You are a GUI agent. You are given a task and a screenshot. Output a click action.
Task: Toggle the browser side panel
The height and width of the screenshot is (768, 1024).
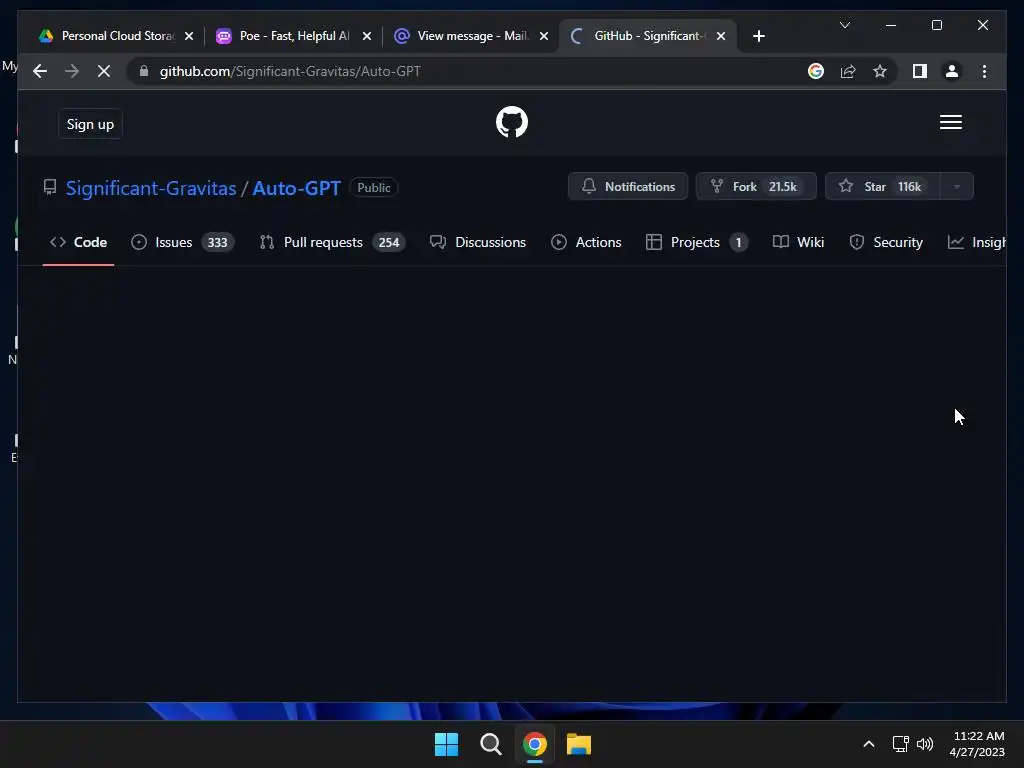point(920,71)
